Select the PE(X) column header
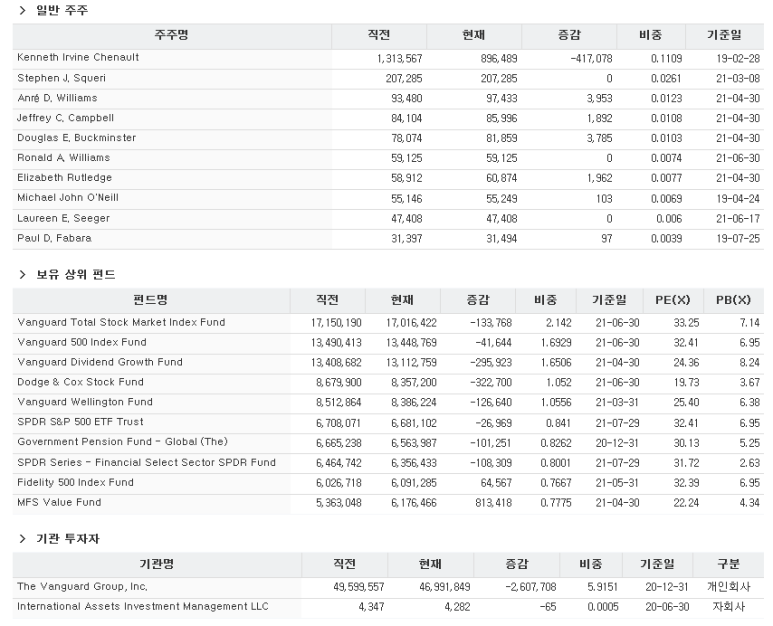Screen dimensions: 773x626 [672, 300]
